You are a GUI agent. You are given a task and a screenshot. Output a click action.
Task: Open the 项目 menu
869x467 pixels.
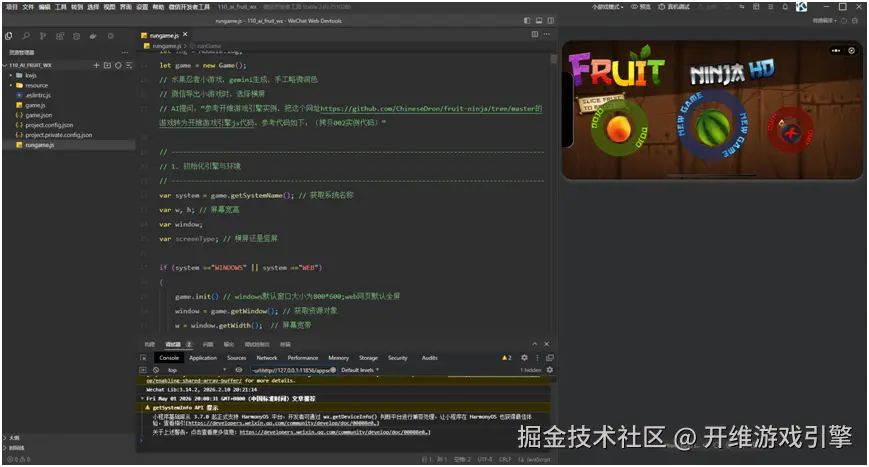pyautogui.click(x=12, y=7)
